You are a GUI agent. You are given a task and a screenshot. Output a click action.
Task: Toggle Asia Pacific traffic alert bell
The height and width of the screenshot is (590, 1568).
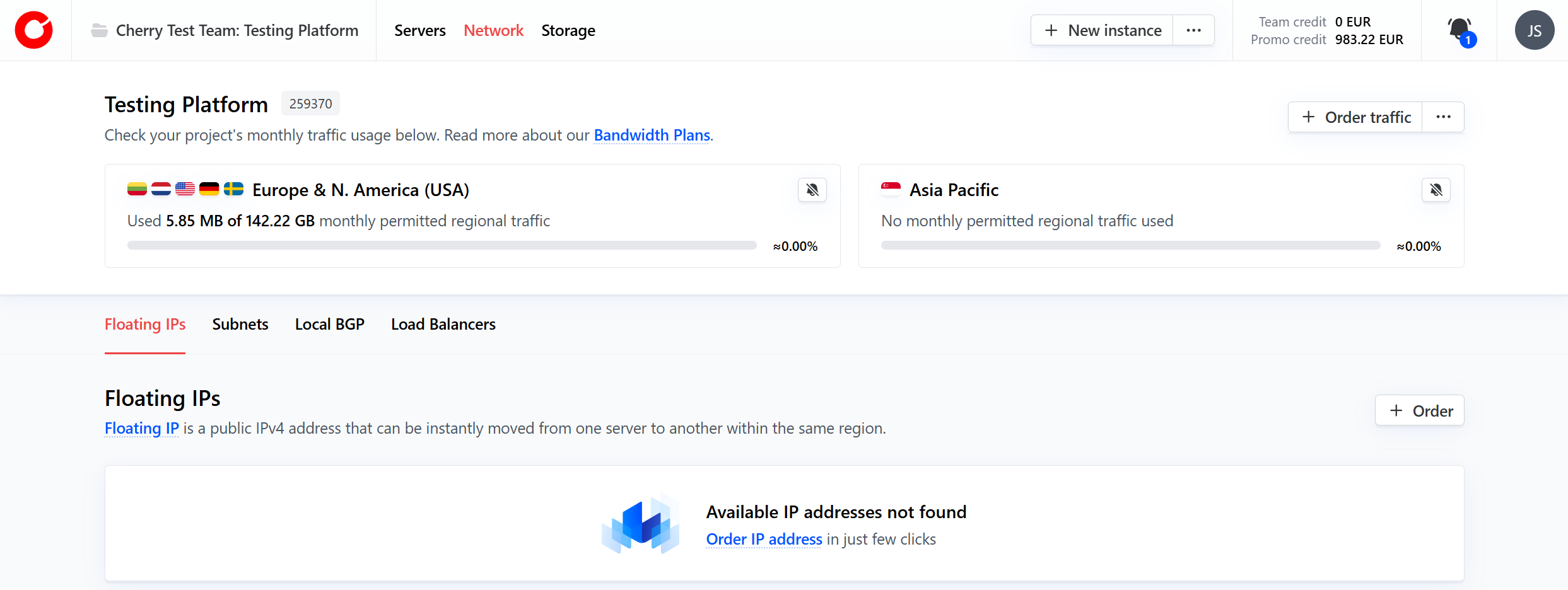click(1436, 190)
